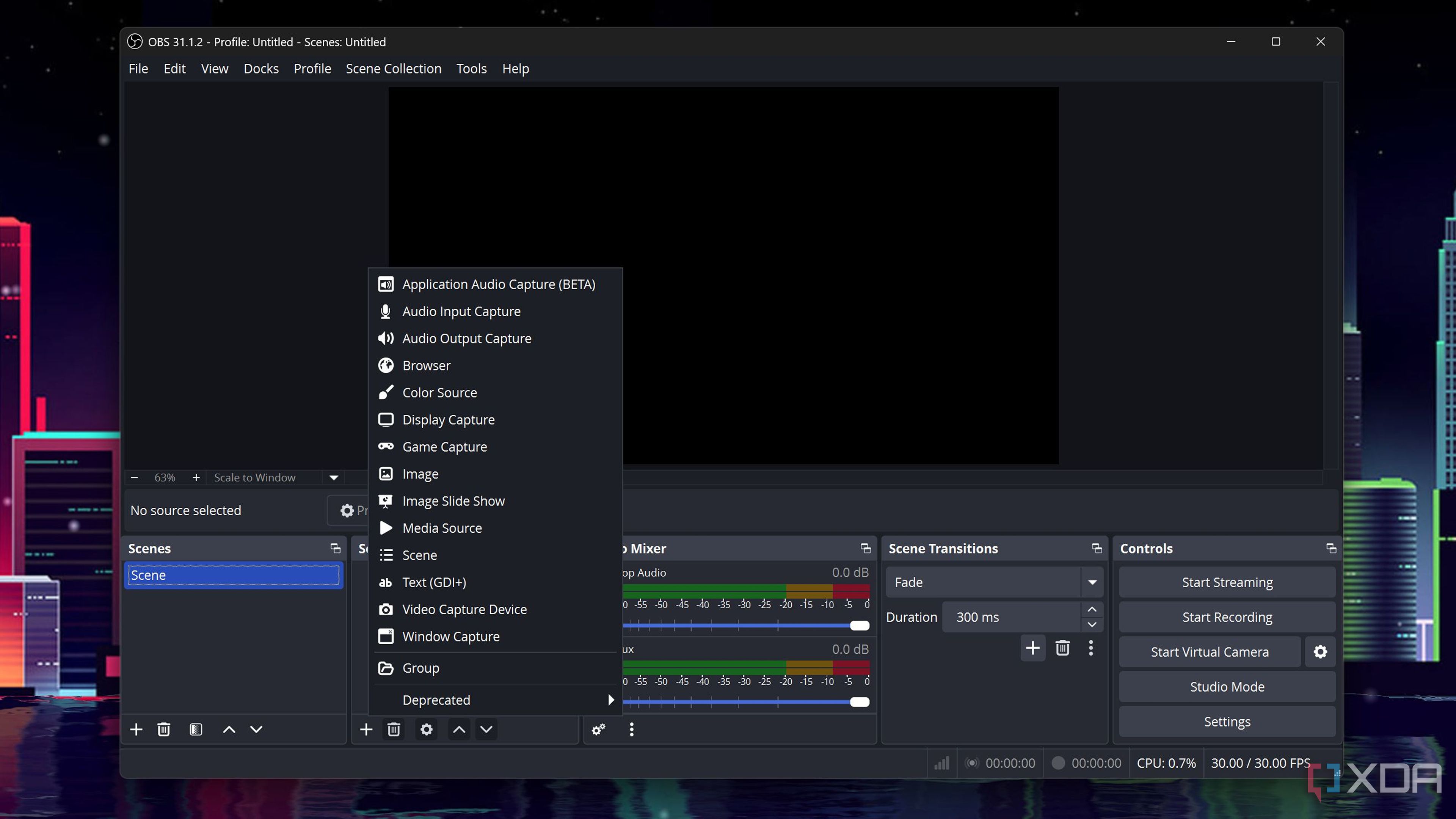
Task: Move scene down arrow in Scenes panel
Action: coord(256,729)
